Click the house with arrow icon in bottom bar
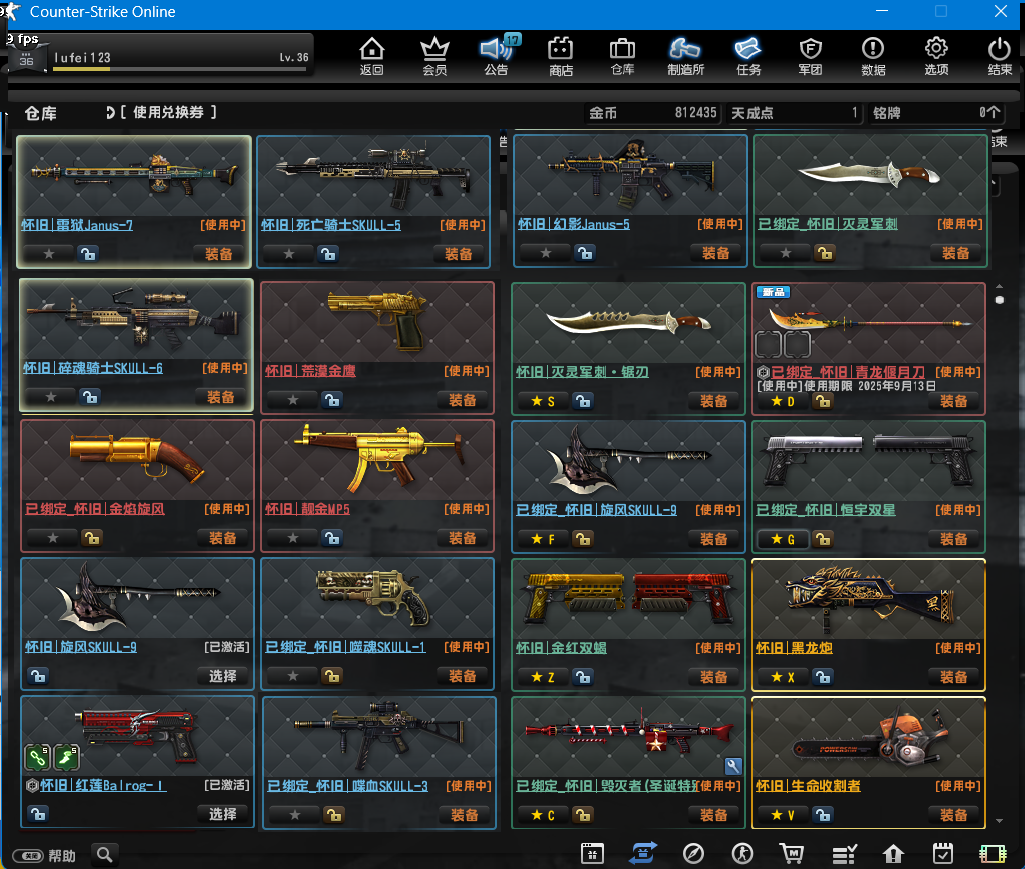The width and height of the screenshot is (1025, 869). point(893,853)
